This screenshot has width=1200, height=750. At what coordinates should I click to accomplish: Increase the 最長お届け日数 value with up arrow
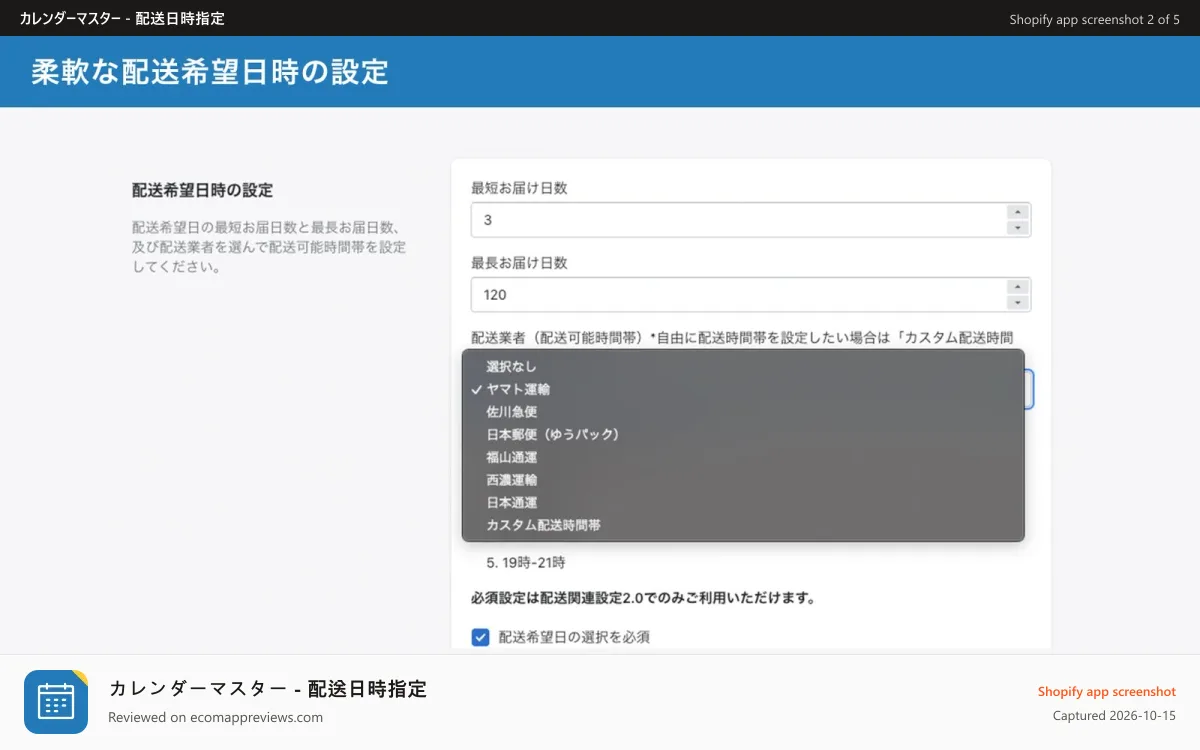pos(1018,286)
